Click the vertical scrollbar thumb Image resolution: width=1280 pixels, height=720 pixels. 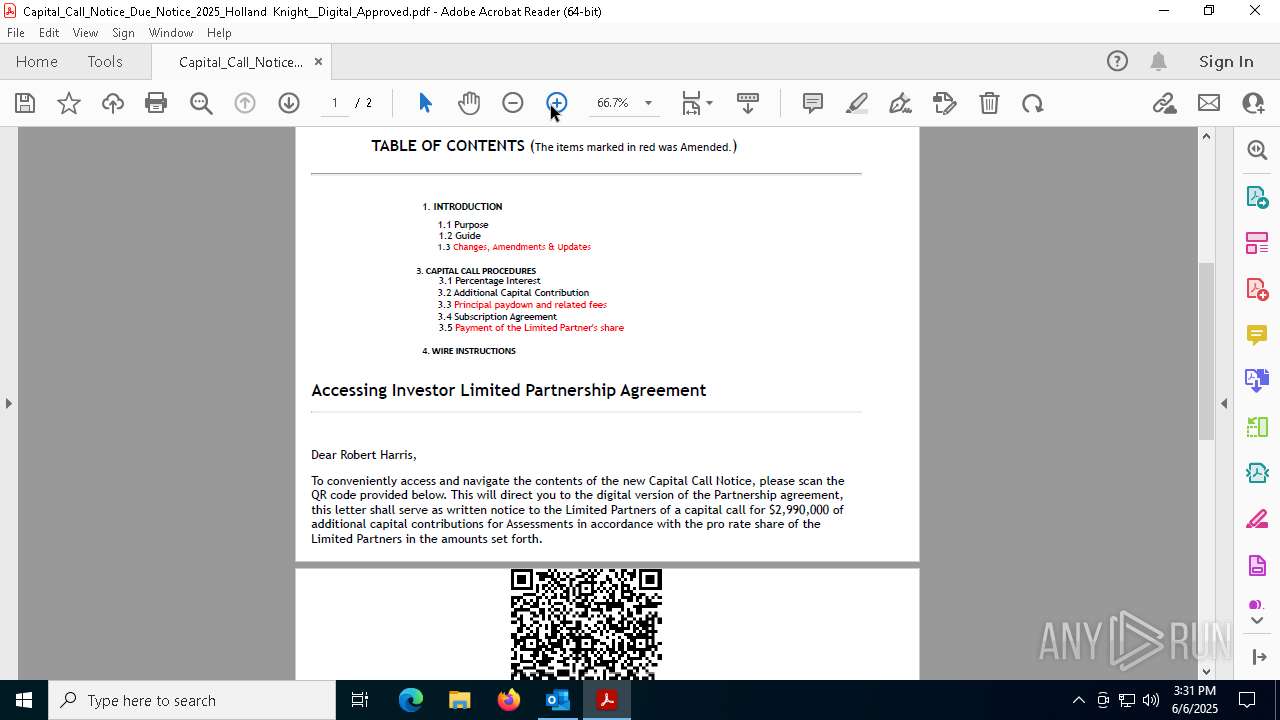pos(1206,350)
